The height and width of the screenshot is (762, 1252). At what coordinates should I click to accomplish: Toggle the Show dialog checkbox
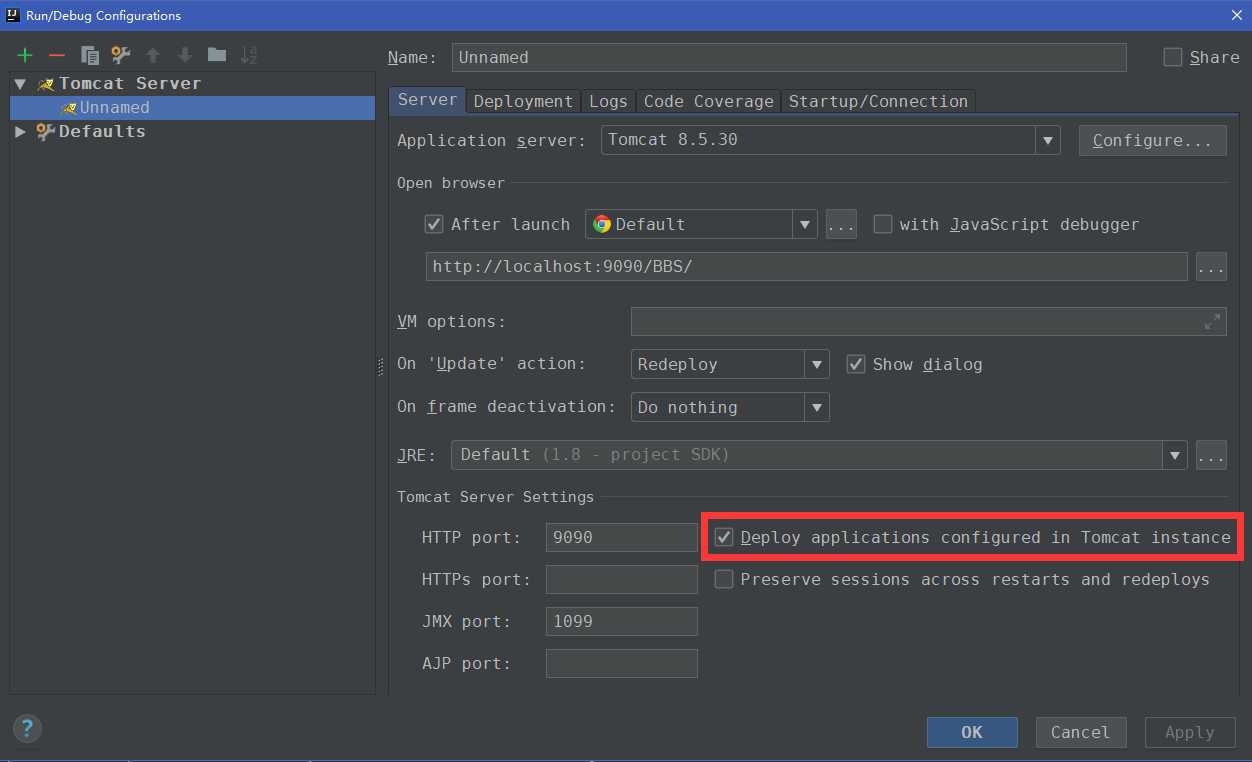pyautogui.click(x=856, y=364)
